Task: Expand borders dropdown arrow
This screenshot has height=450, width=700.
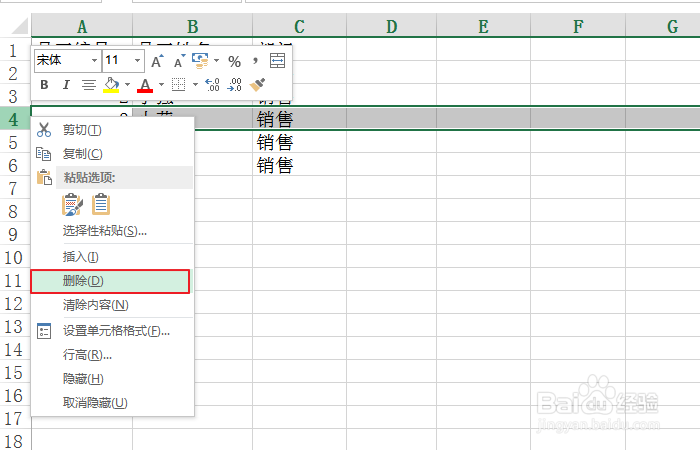Action: 195,84
